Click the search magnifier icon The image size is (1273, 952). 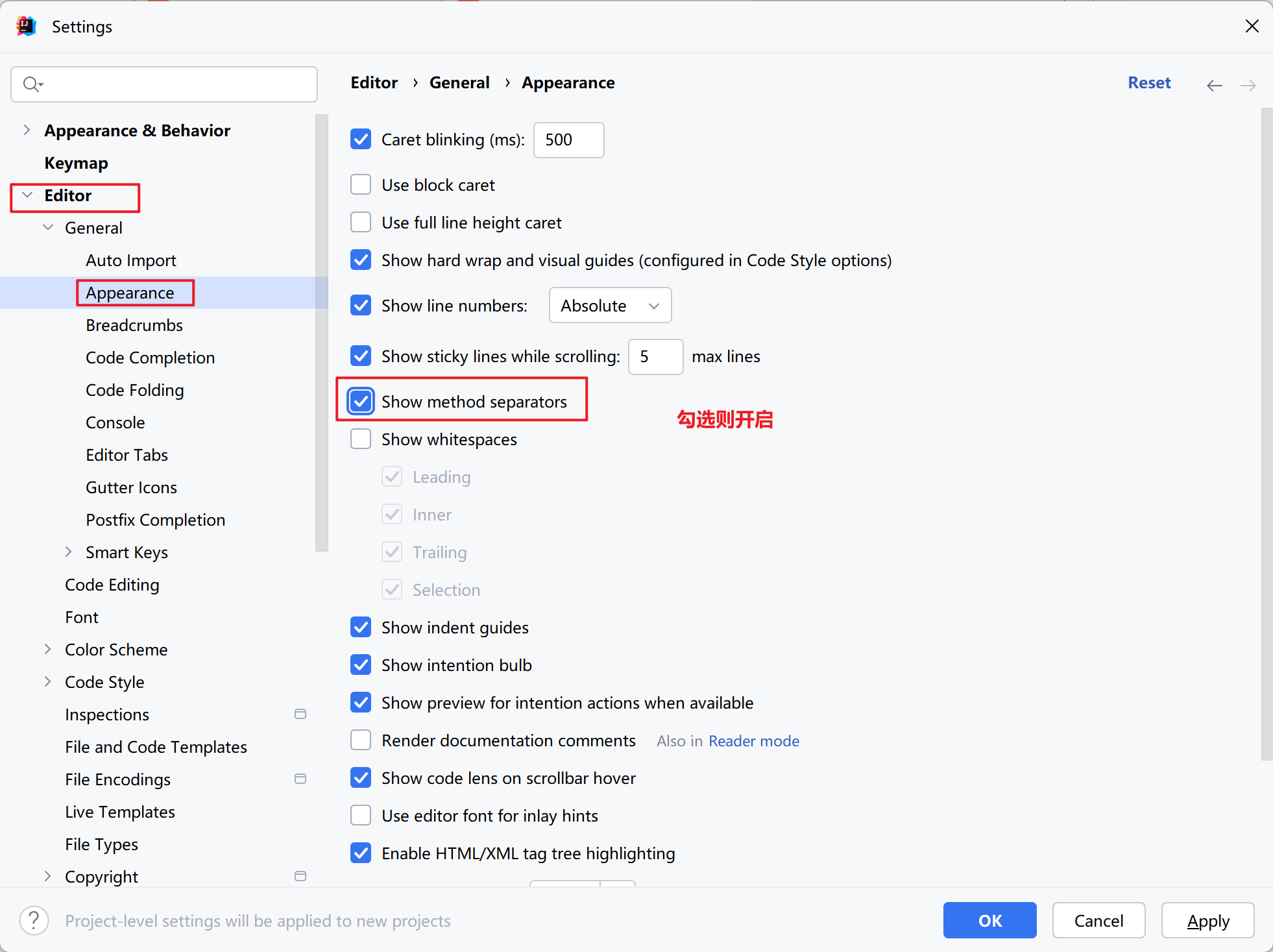pos(32,84)
